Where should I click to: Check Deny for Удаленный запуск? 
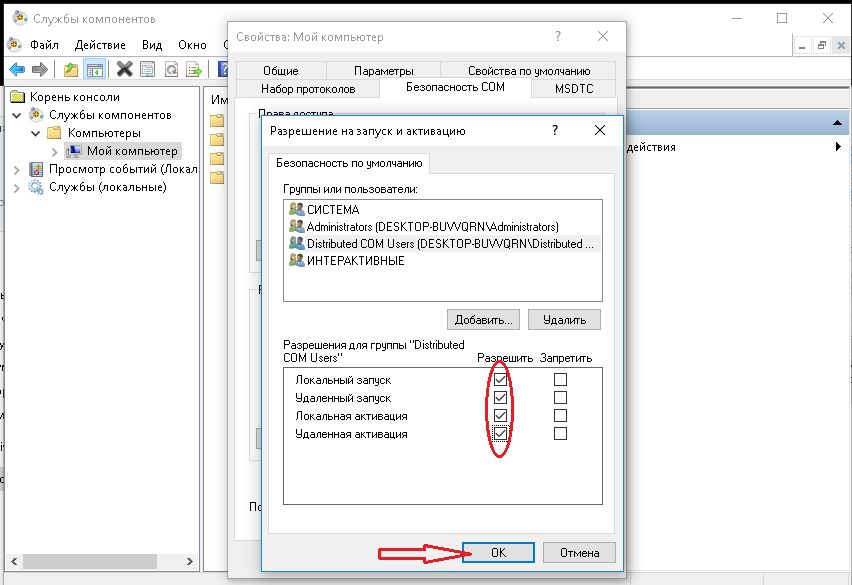560,398
